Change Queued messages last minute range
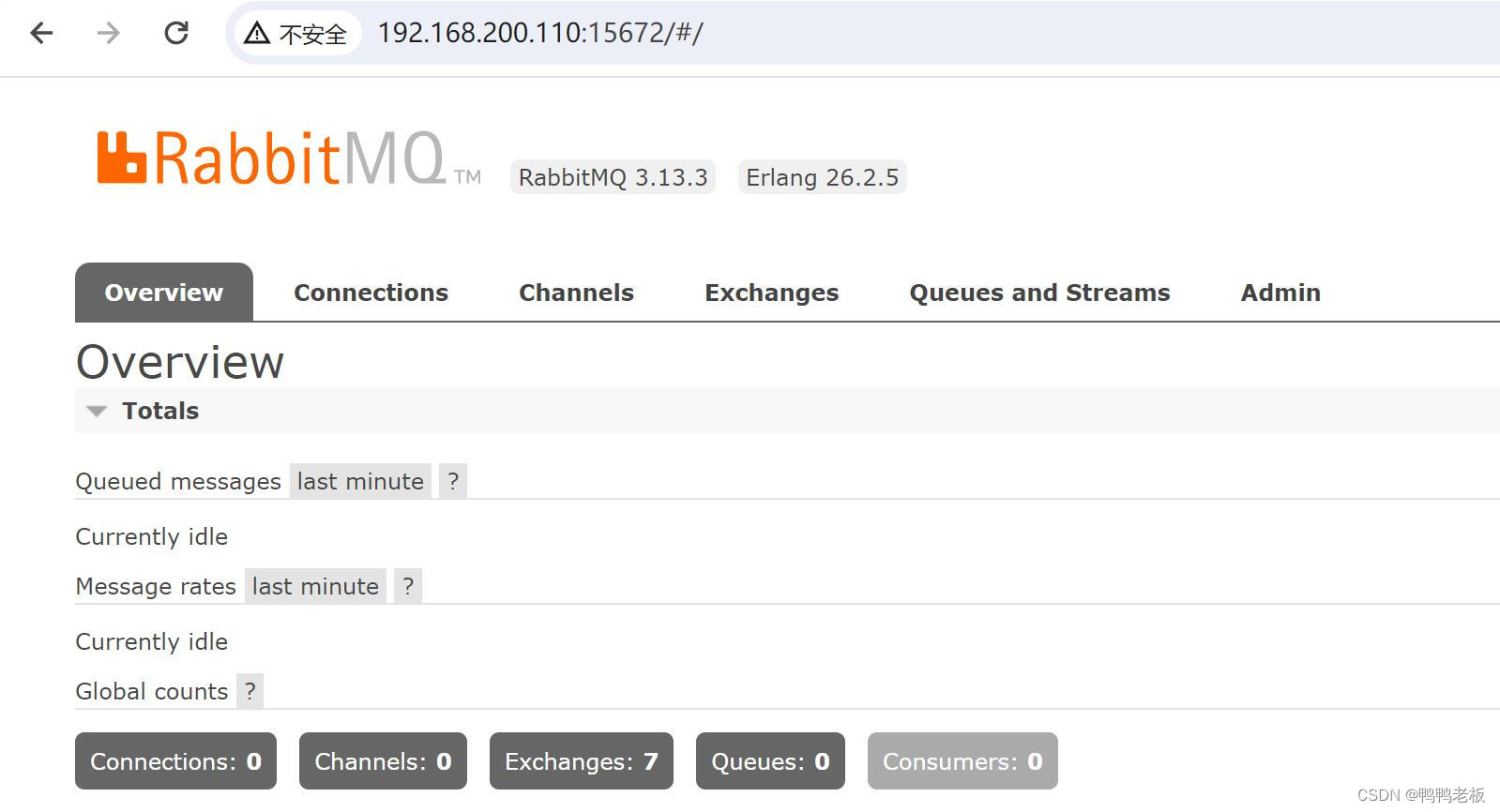The width and height of the screenshot is (1500, 812). point(360,481)
